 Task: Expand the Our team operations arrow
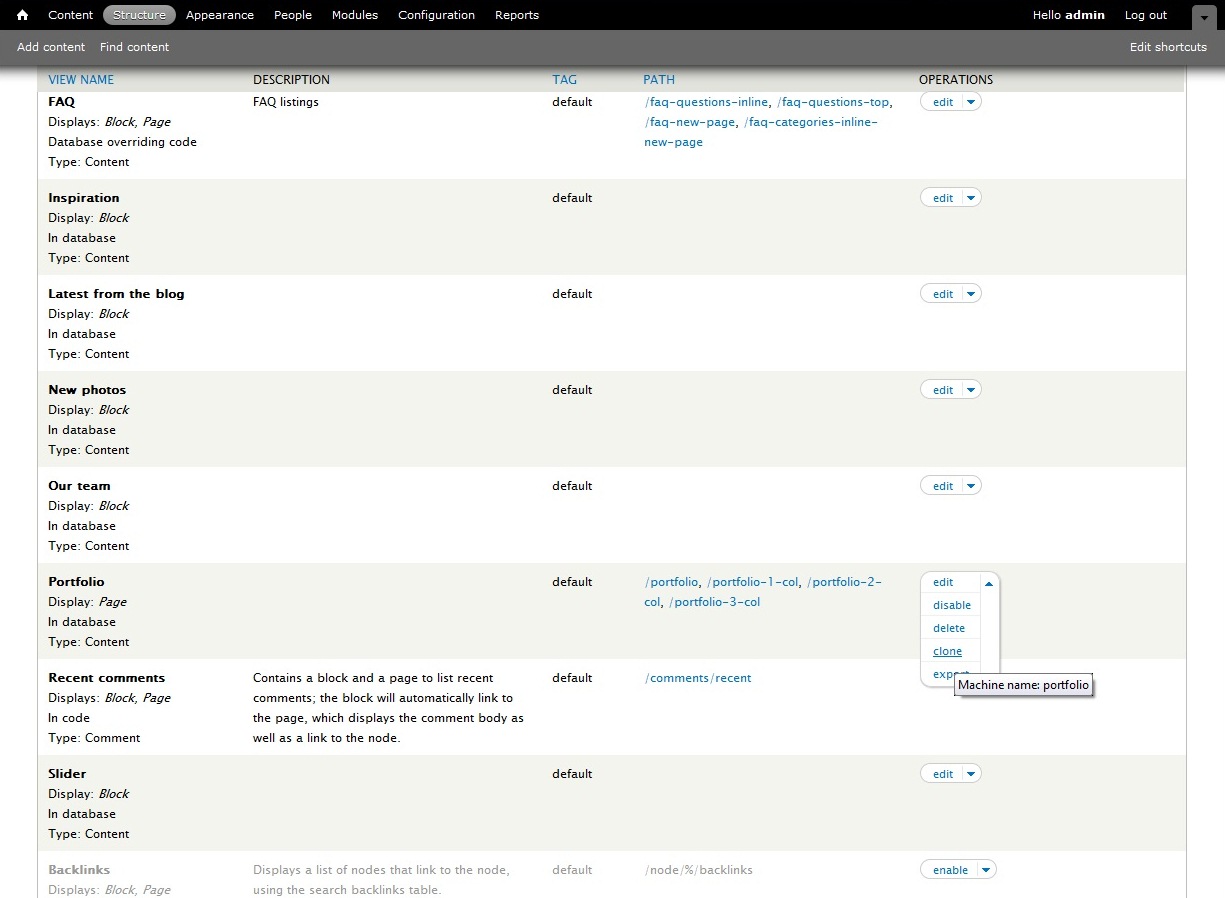[971, 486]
